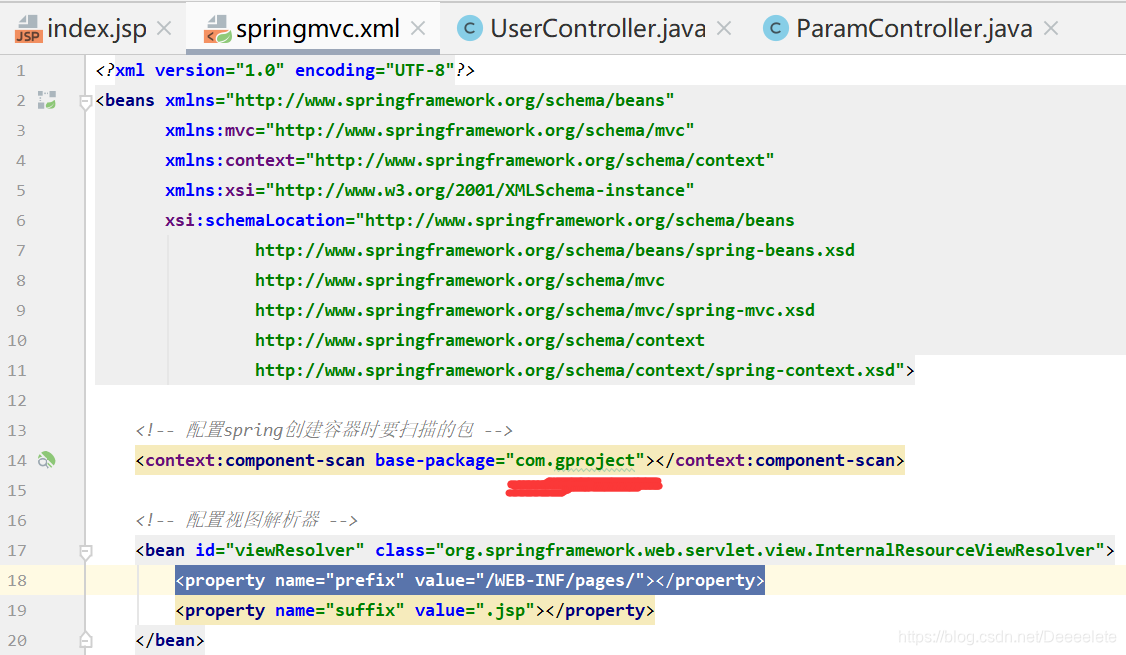
Task: Click the prefix property line
Action: pyautogui.click(x=470, y=580)
